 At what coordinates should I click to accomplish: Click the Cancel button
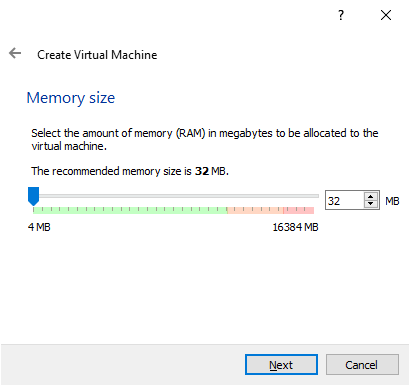(x=362, y=365)
